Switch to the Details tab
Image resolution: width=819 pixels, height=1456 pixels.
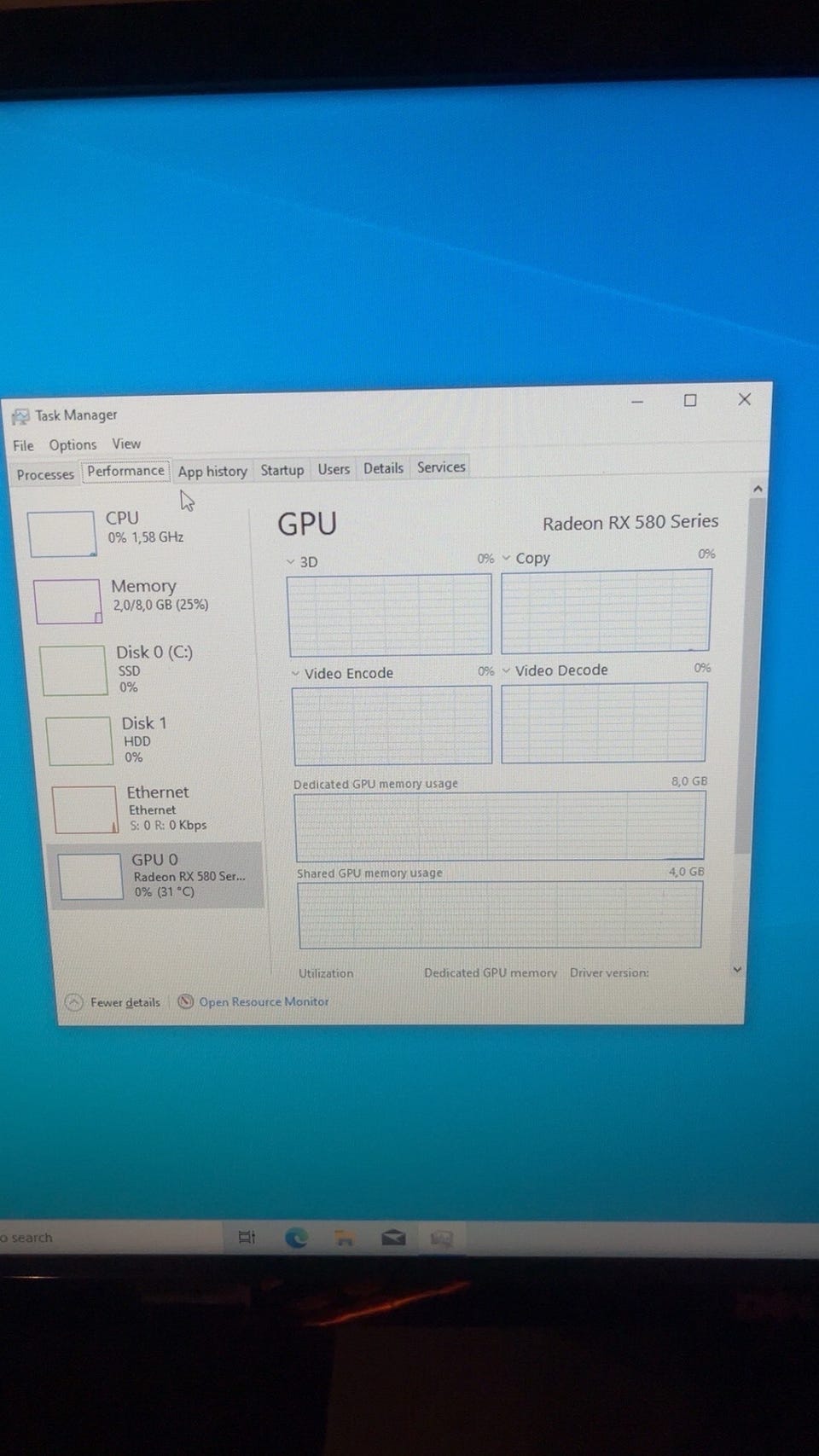coord(383,468)
